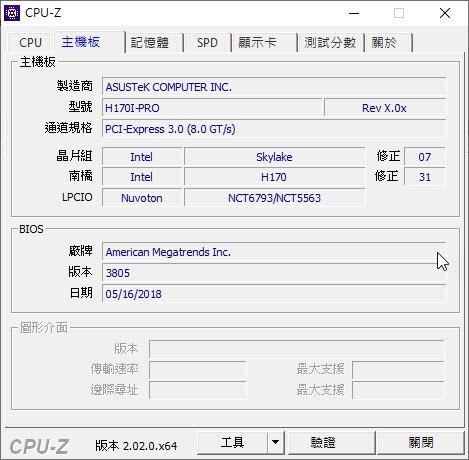The image size is (469, 460).
Task: Click the Nuvoton LPCIO field
Action: point(142,198)
